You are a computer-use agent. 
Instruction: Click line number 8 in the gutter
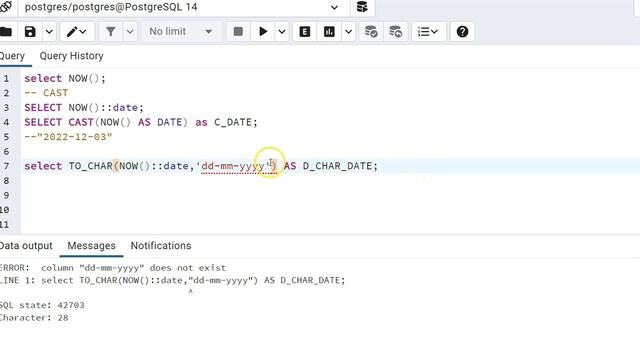click(x=6, y=181)
